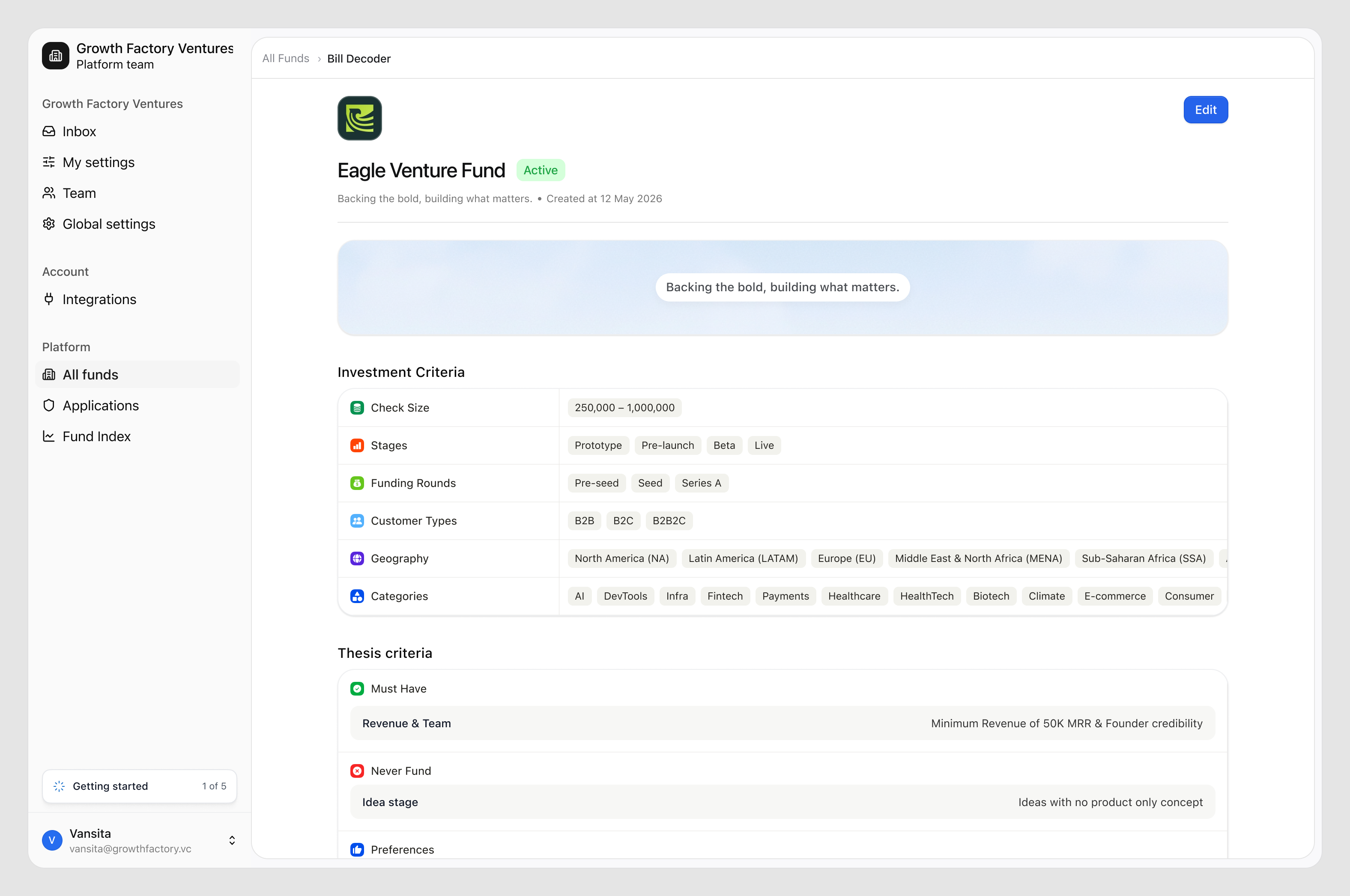Click the Growth Factory Ventures logo icon

pos(55,55)
